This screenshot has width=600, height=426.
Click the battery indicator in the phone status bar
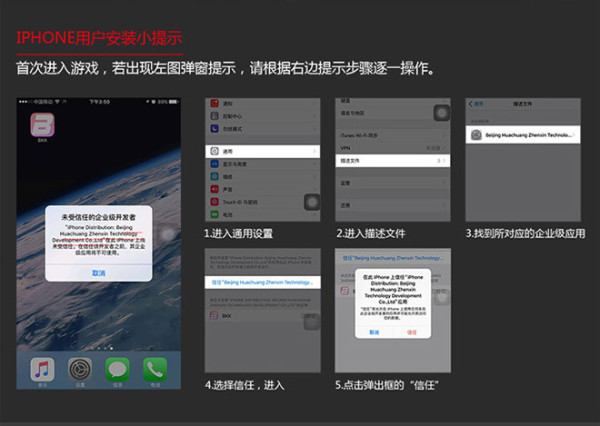pyautogui.click(x=174, y=102)
